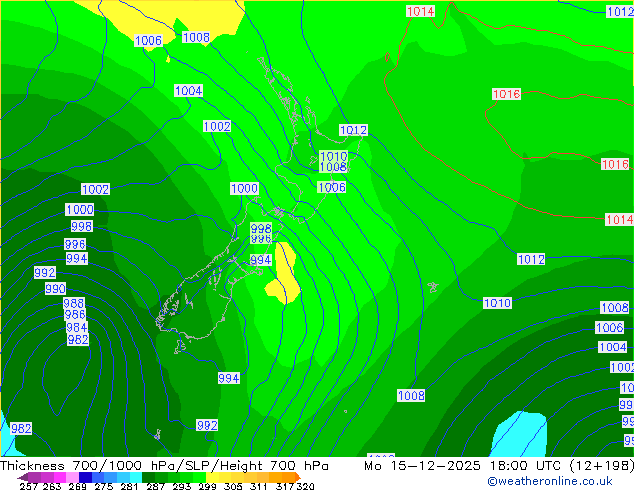The image size is (634, 490).
Task: Click the legend value 287
Action: point(155,486)
